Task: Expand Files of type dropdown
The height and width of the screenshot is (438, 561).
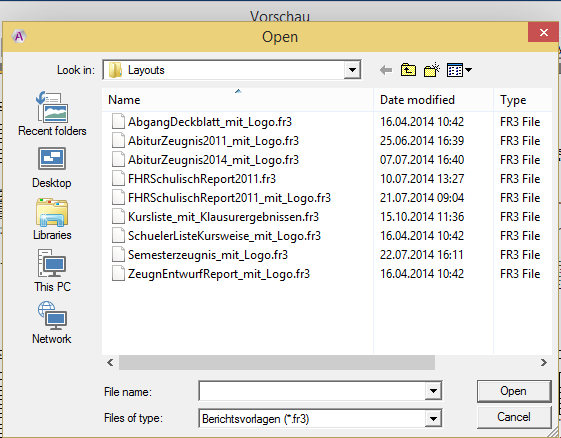Action: (433, 418)
